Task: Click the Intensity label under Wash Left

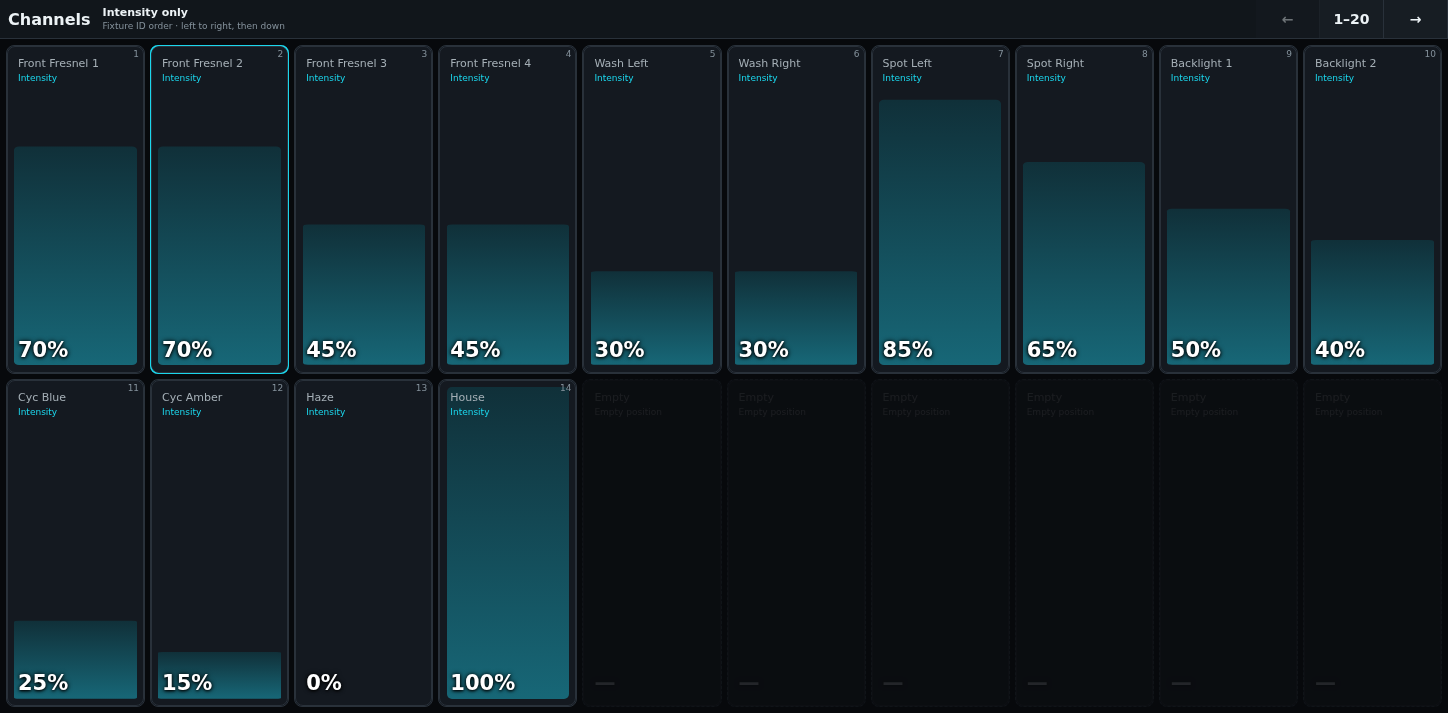Action: click(614, 78)
